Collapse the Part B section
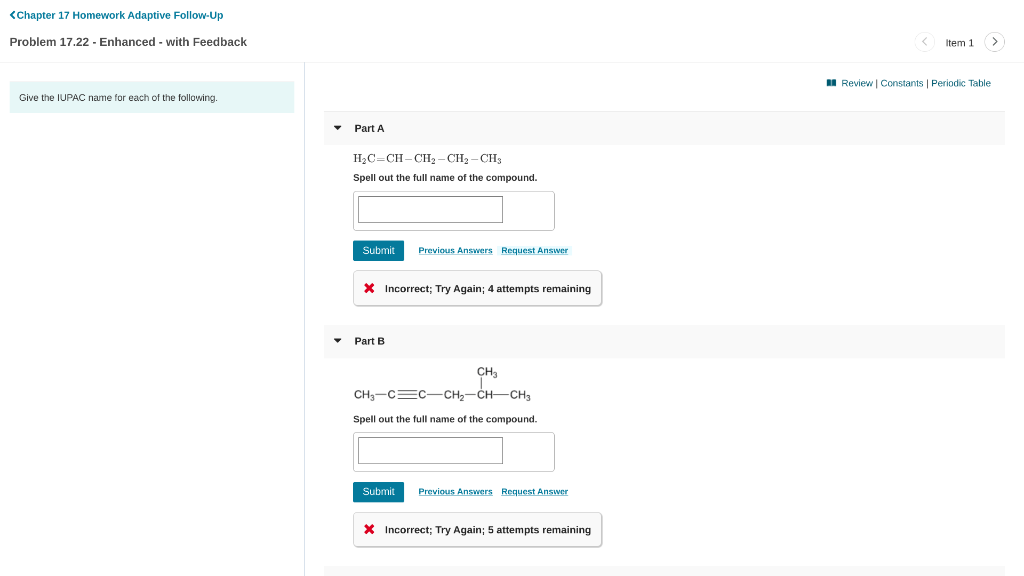The width and height of the screenshot is (1024, 576). pos(338,341)
